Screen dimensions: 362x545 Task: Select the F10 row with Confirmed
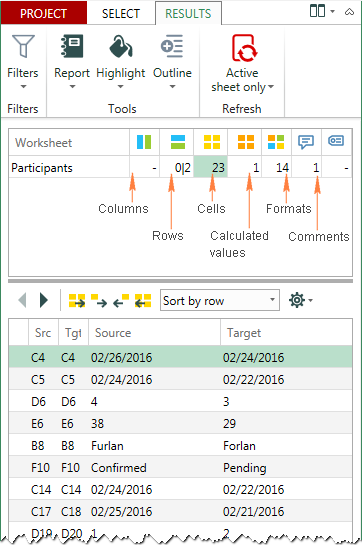click(x=180, y=467)
